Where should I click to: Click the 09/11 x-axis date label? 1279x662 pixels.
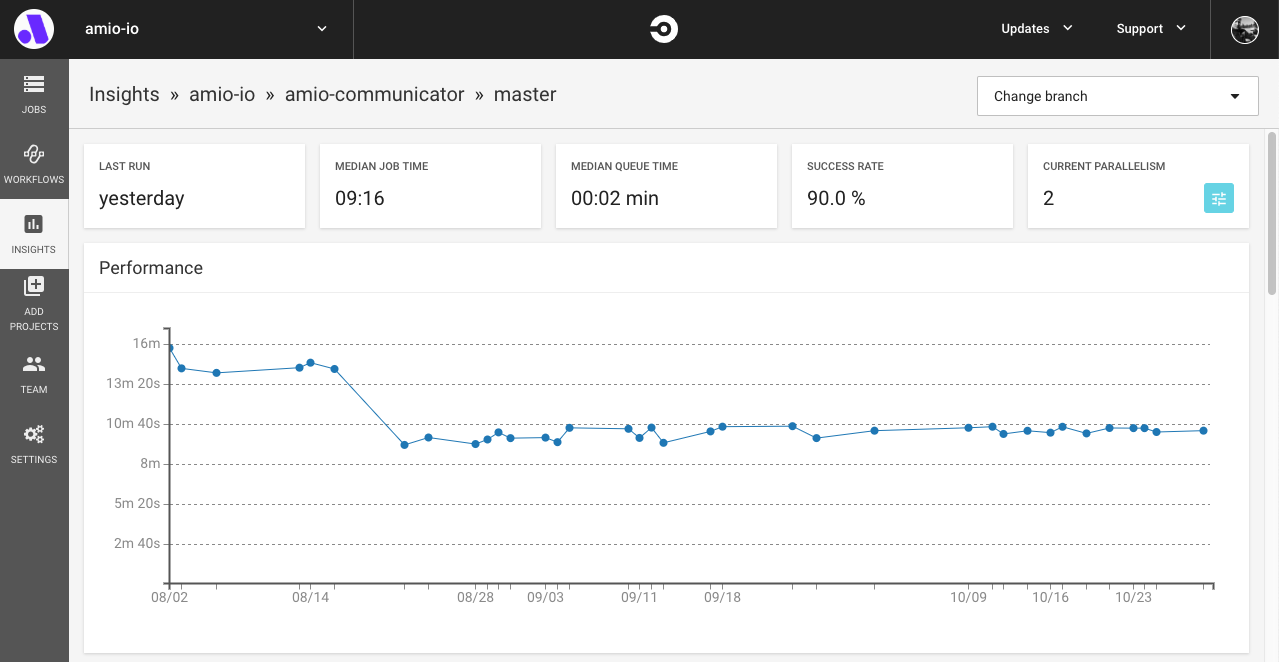(x=639, y=597)
